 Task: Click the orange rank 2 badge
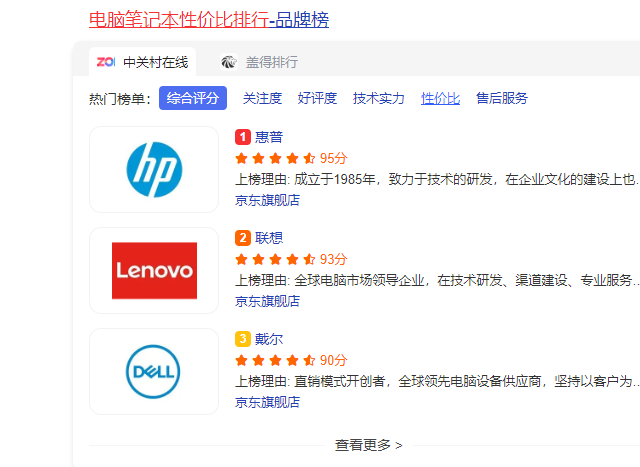[x=242, y=238]
